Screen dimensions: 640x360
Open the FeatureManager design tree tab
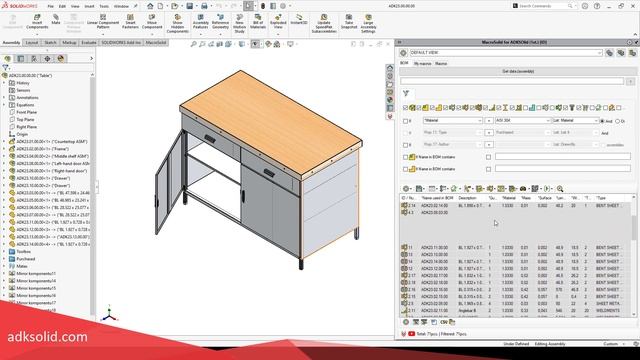pyautogui.click(x=7, y=59)
